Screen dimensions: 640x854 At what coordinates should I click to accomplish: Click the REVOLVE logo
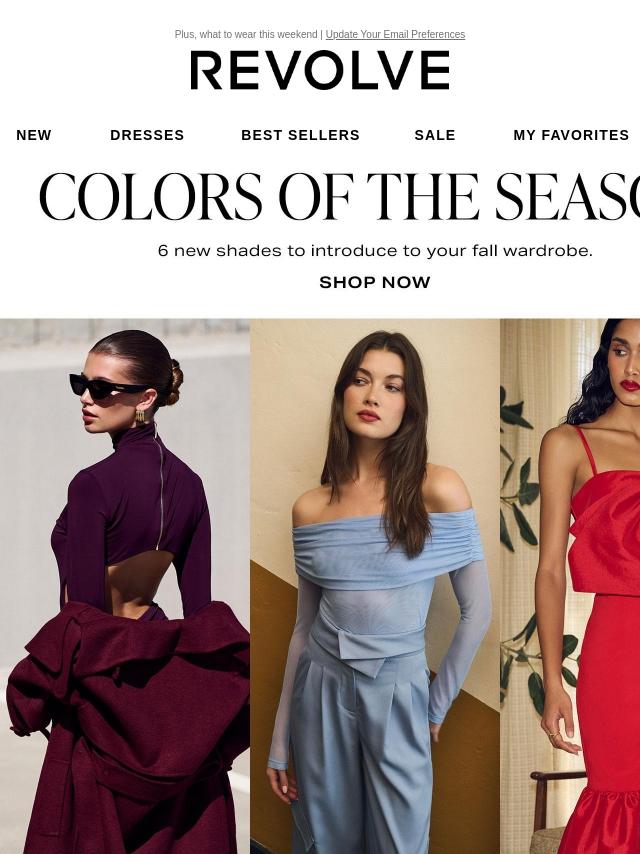point(320,70)
